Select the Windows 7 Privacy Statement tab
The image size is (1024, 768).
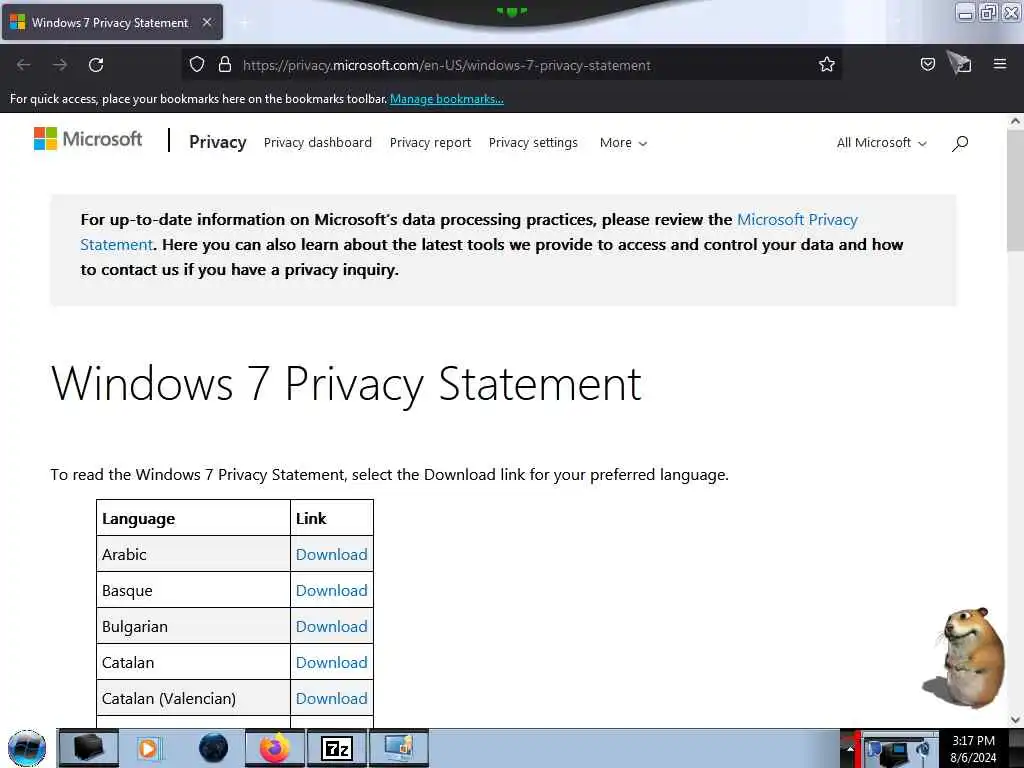click(x=110, y=22)
